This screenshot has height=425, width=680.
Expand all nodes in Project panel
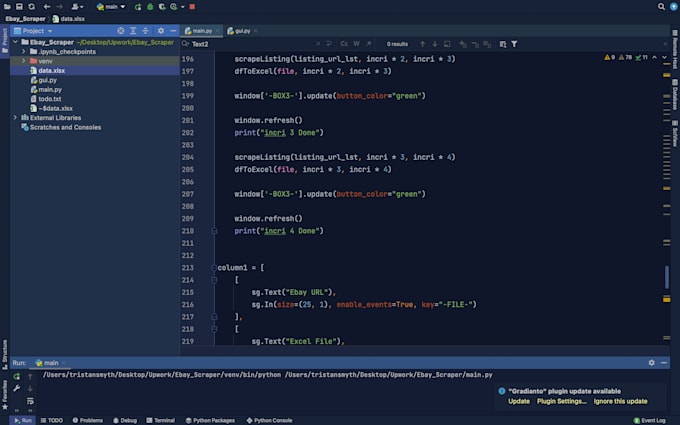pos(133,31)
